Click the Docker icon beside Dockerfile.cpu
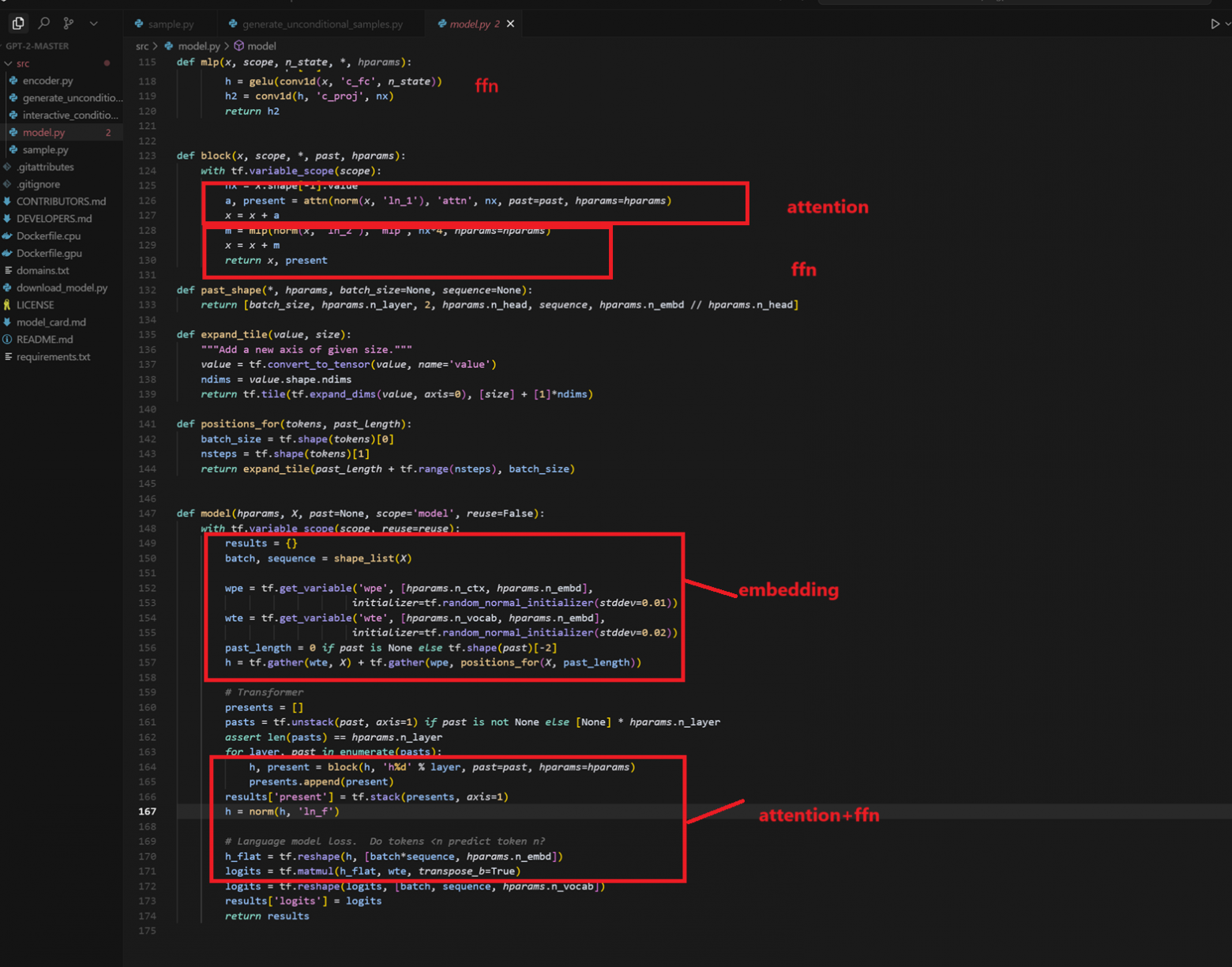The width and height of the screenshot is (1232, 967). coord(8,236)
